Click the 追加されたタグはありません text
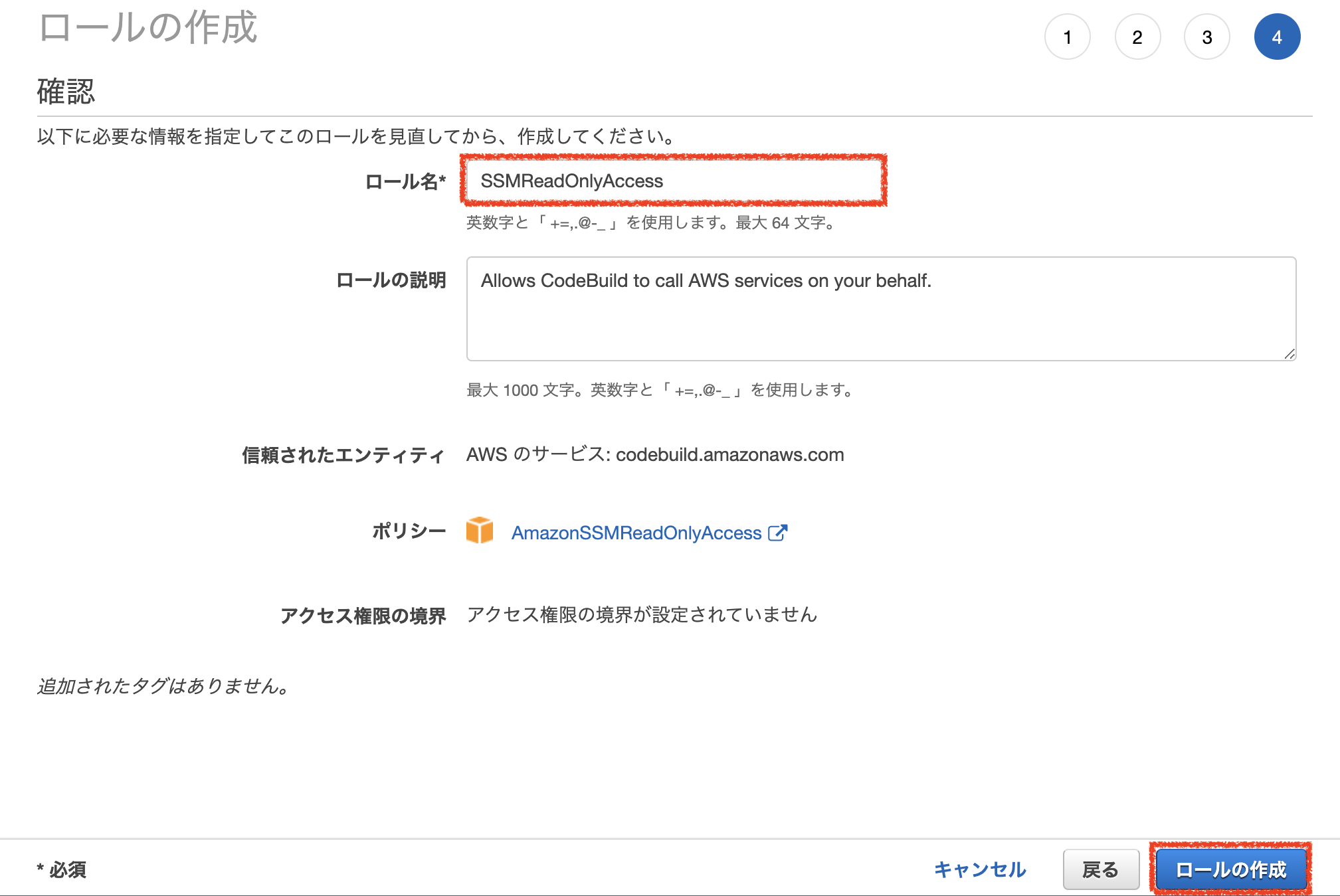Image resolution: width=1340 pixels, height=896 pixels. 163,686
